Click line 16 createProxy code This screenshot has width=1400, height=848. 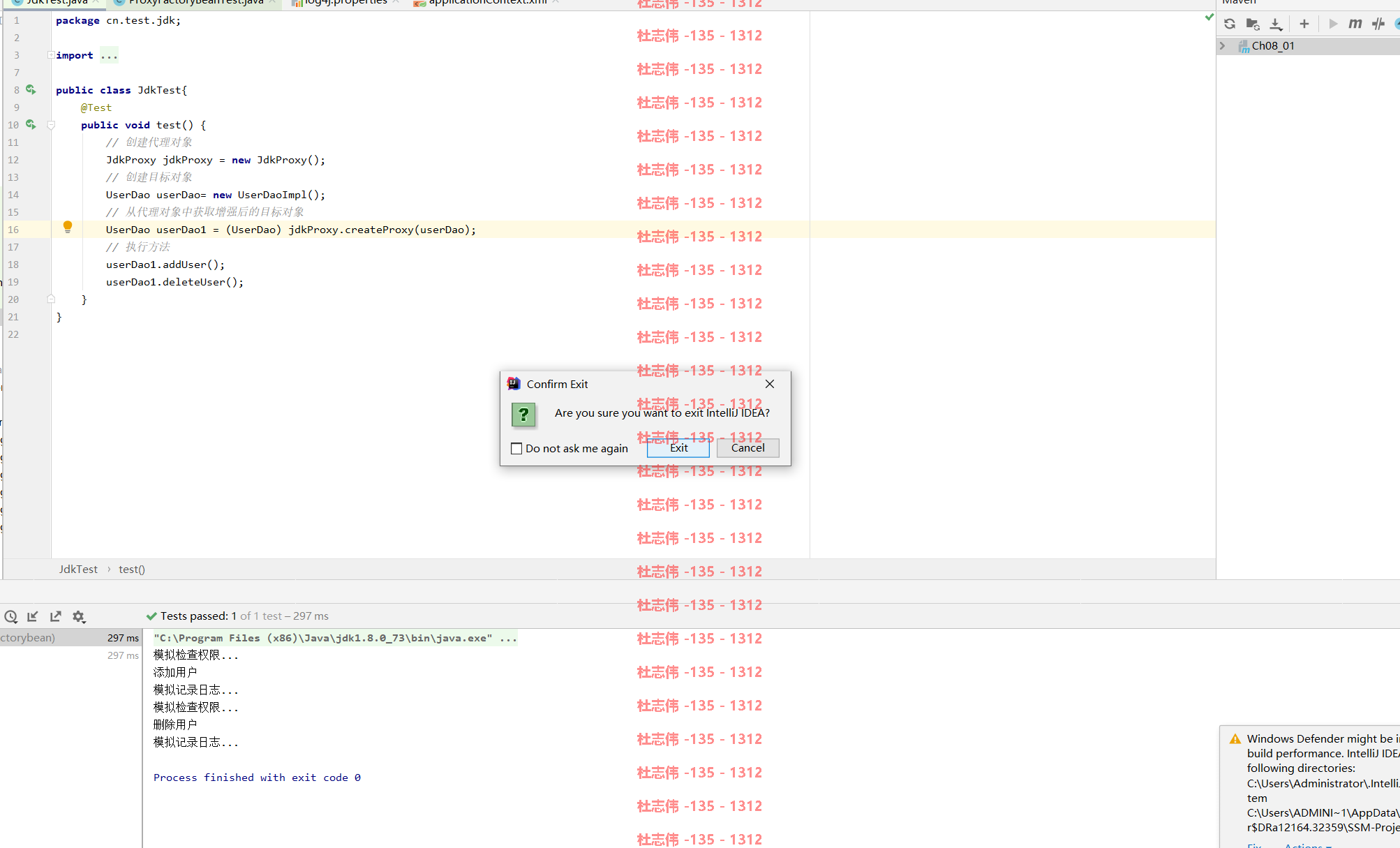click(291, 230)
